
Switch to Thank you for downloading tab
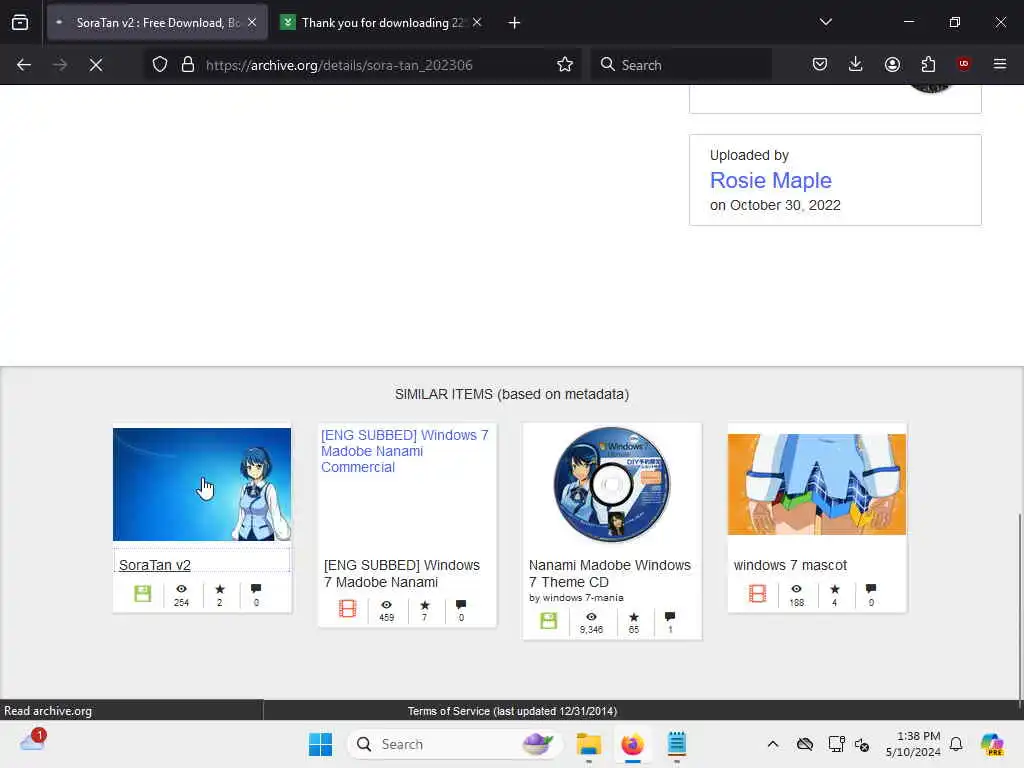pos(382,23)
